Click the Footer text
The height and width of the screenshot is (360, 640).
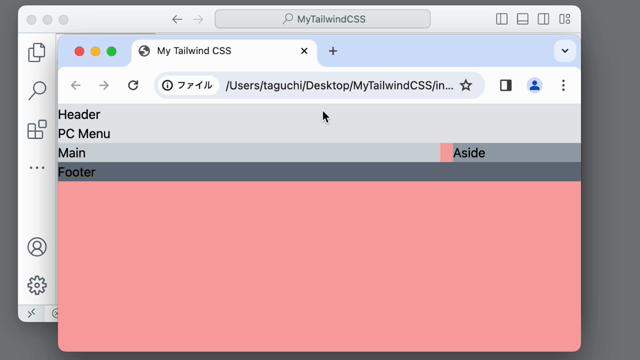[77, 172]
